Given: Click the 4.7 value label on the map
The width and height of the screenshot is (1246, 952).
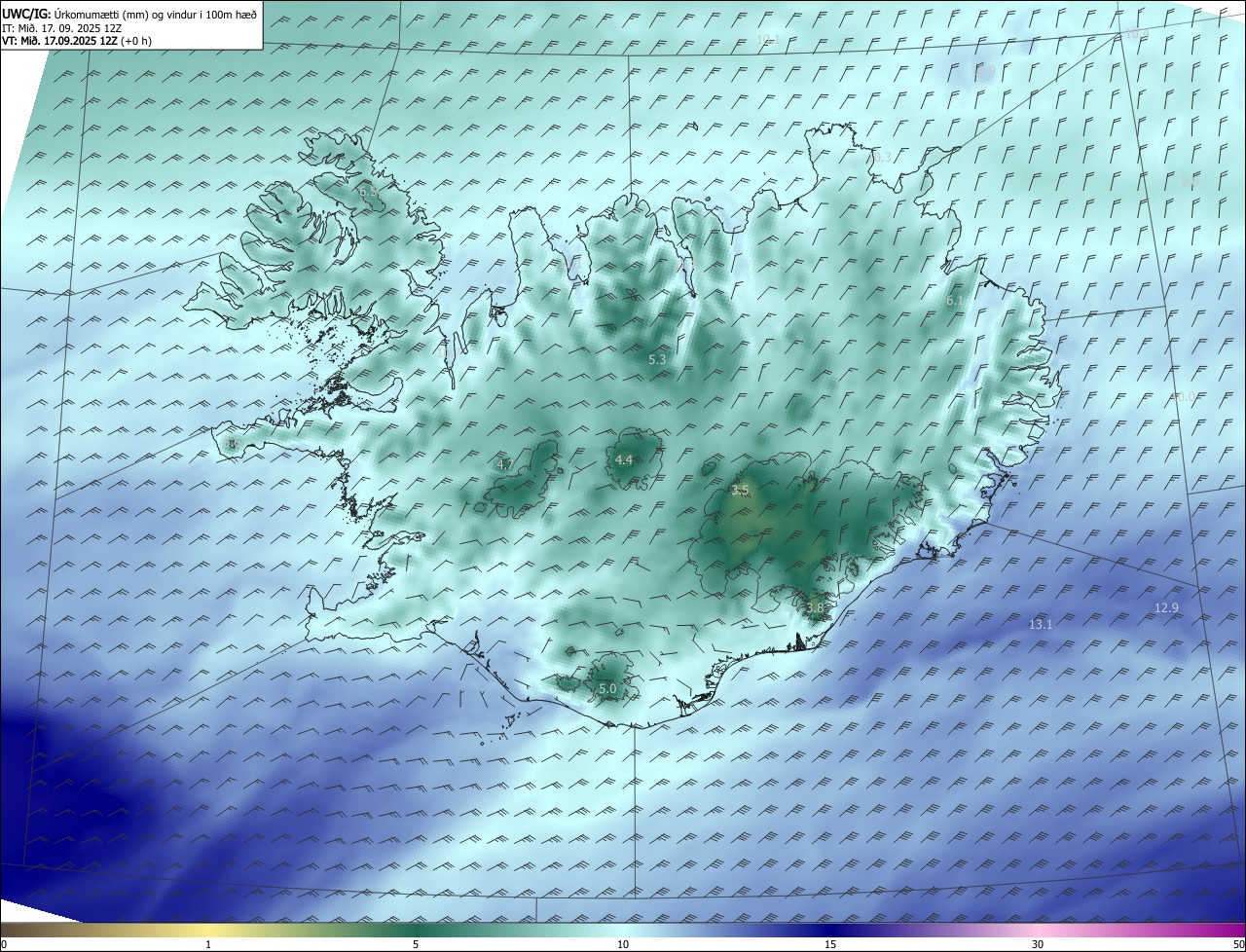Looking at the screenshot, I should coord(505,465).
